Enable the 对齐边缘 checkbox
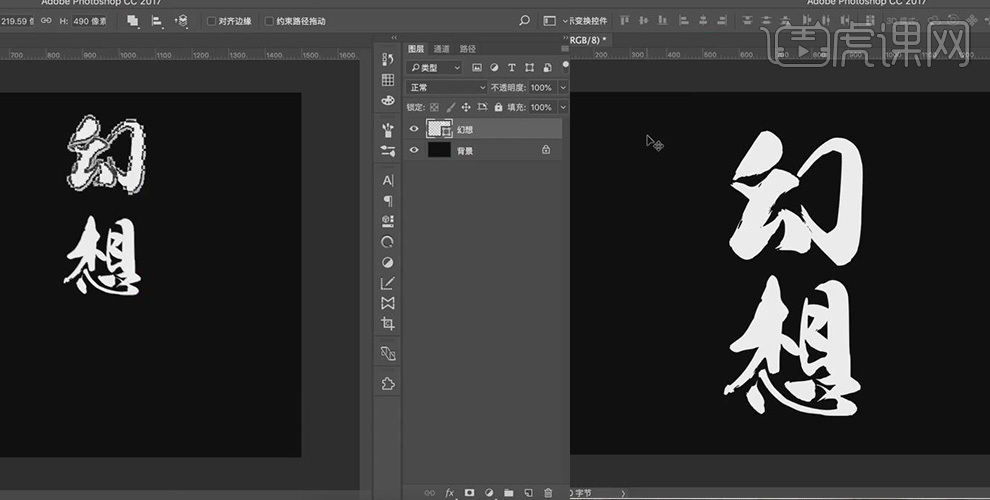990x500 pixels. click(211, 20)
